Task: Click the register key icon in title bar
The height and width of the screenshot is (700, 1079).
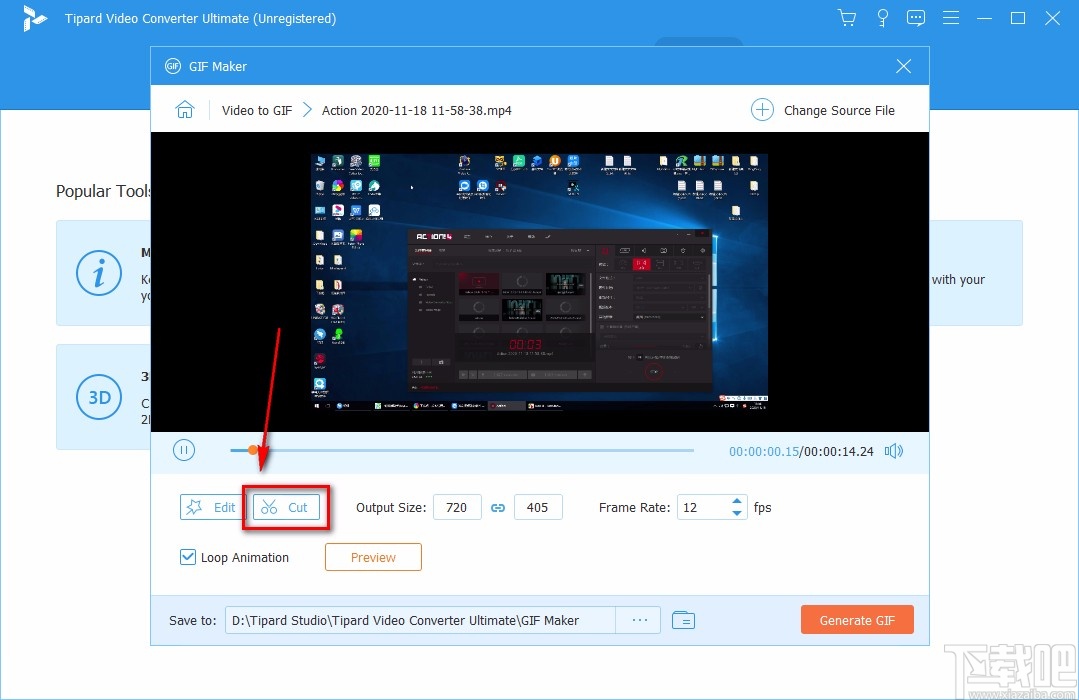Action: click(x=882, y=18)
